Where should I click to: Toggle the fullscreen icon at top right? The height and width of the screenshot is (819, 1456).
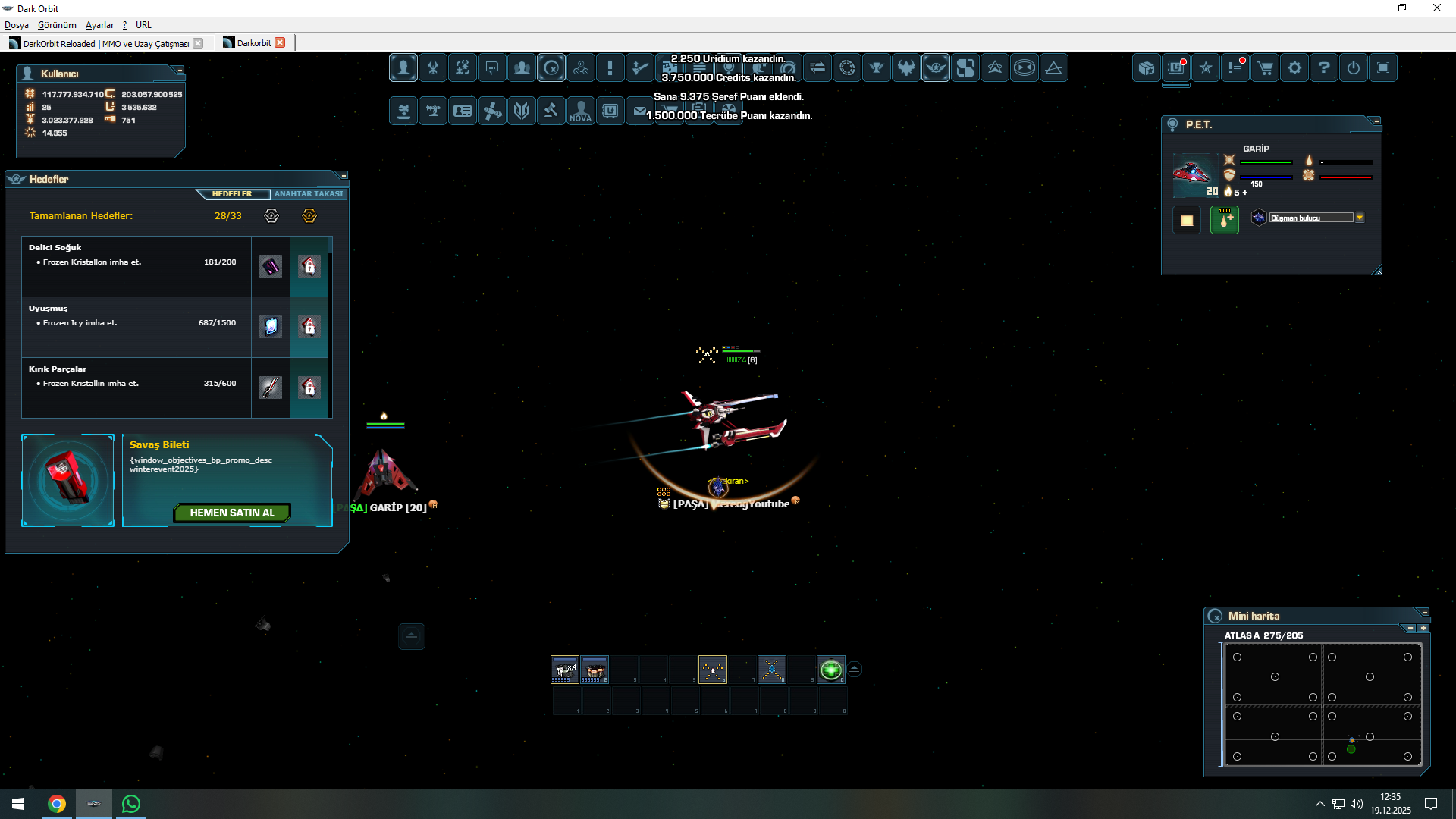tap(1383, 68)
